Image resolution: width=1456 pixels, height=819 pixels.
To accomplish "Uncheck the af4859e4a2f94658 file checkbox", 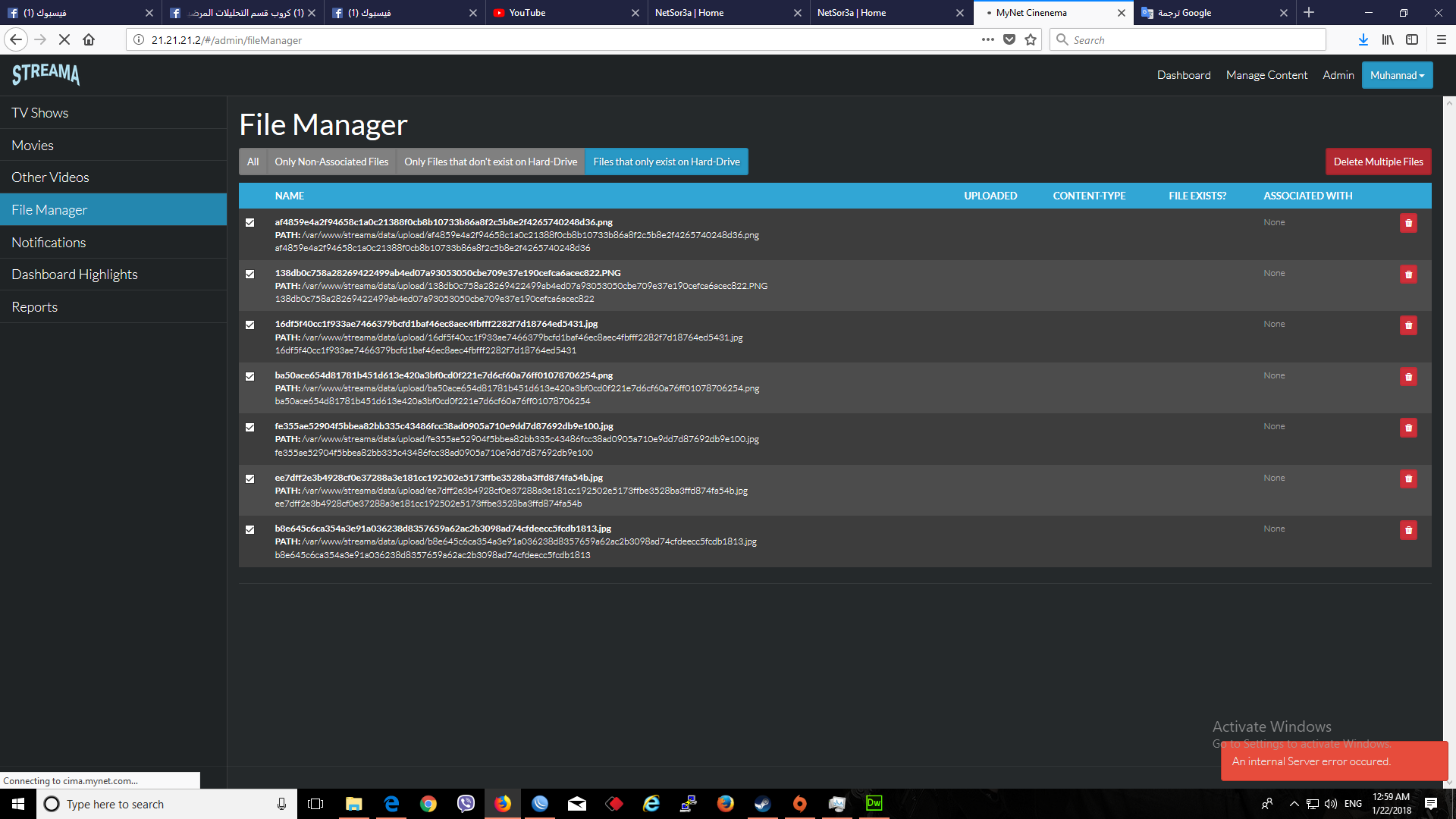I will pos(249,222).
